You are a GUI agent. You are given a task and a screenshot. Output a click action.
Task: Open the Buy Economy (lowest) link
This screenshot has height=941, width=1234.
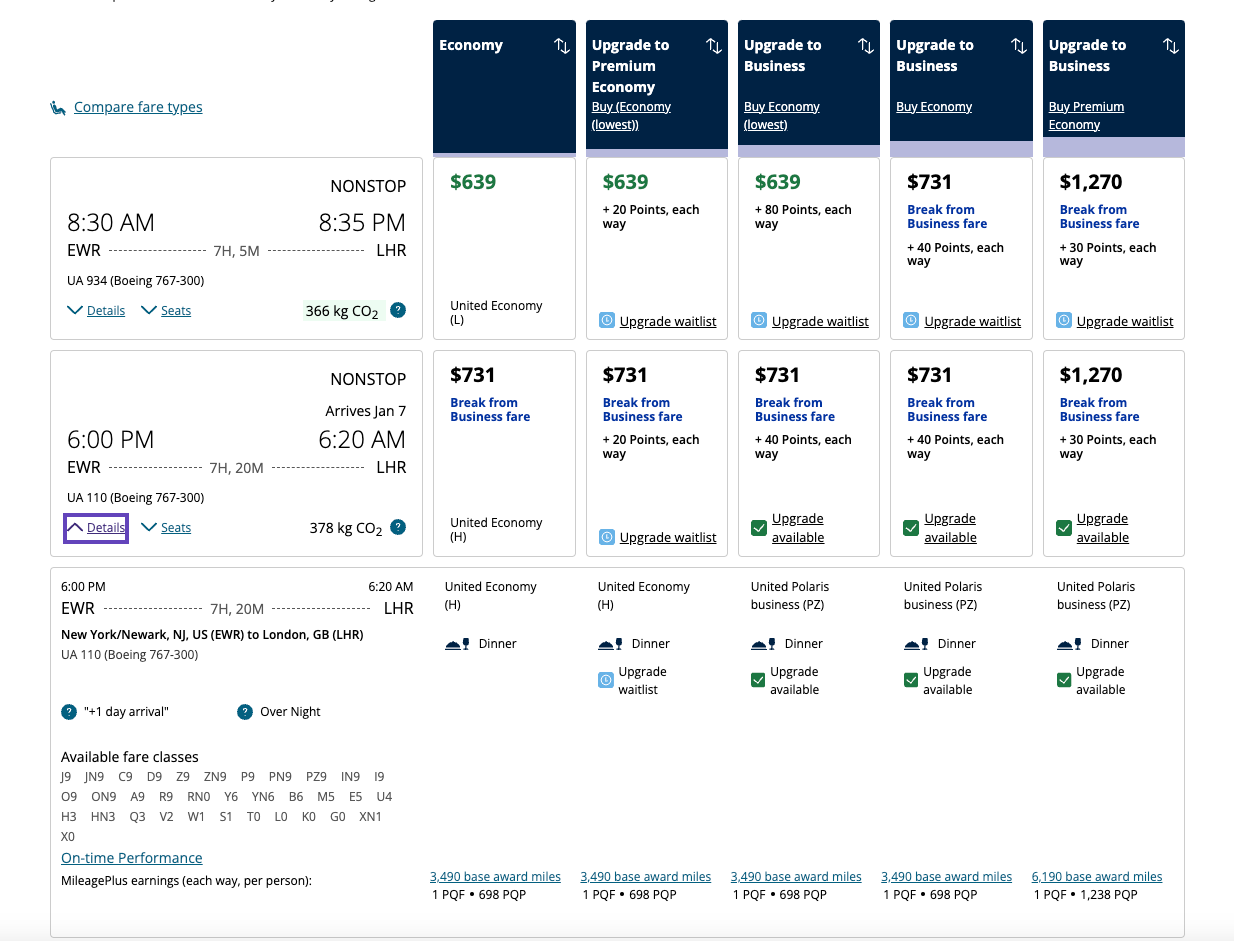click(782, 115)
